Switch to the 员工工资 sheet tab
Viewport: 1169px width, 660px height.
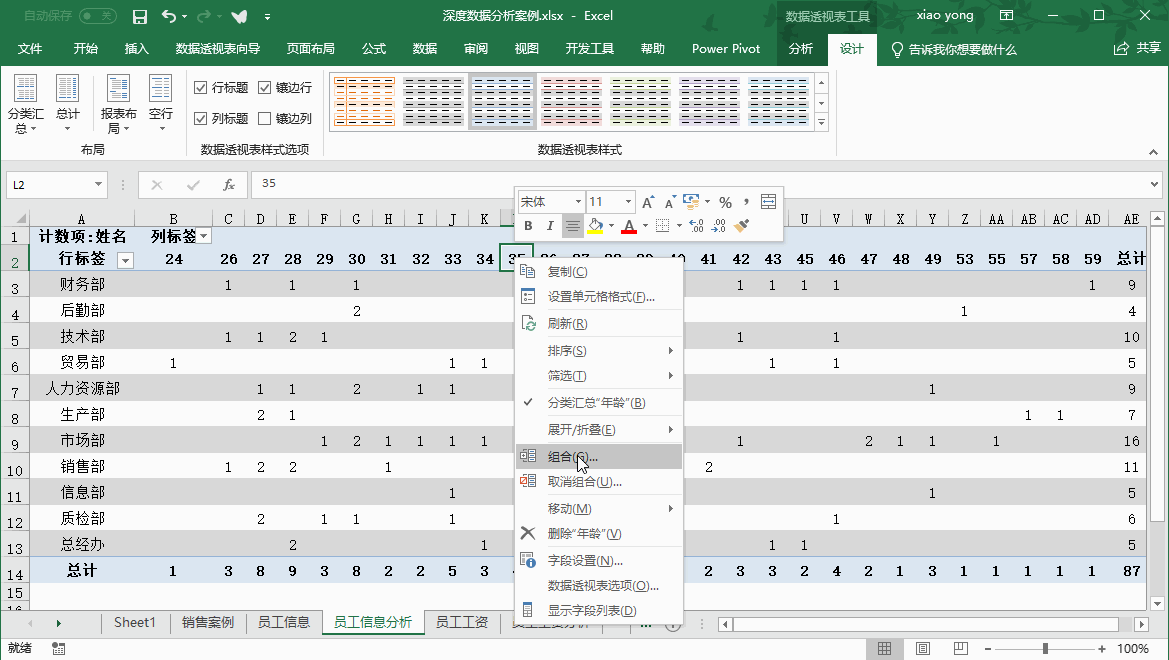[x=461, y=622]
